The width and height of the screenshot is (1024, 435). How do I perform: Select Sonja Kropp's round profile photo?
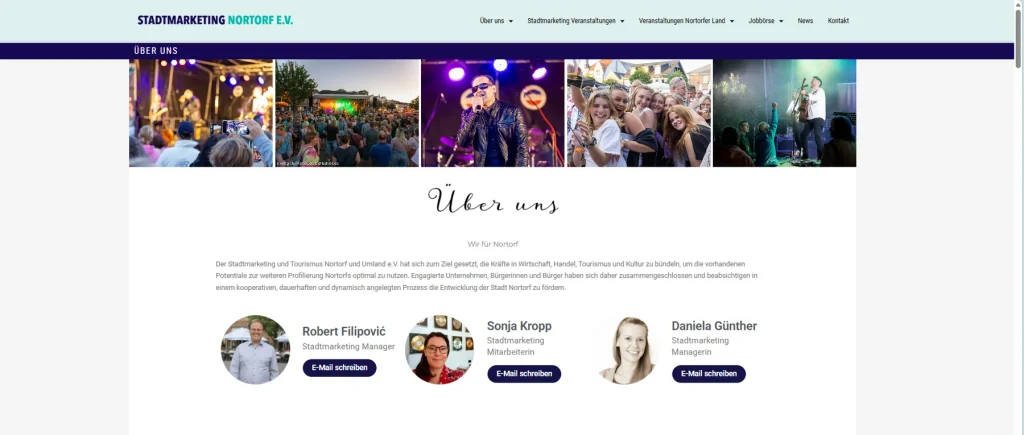click(x=440, y=349)
